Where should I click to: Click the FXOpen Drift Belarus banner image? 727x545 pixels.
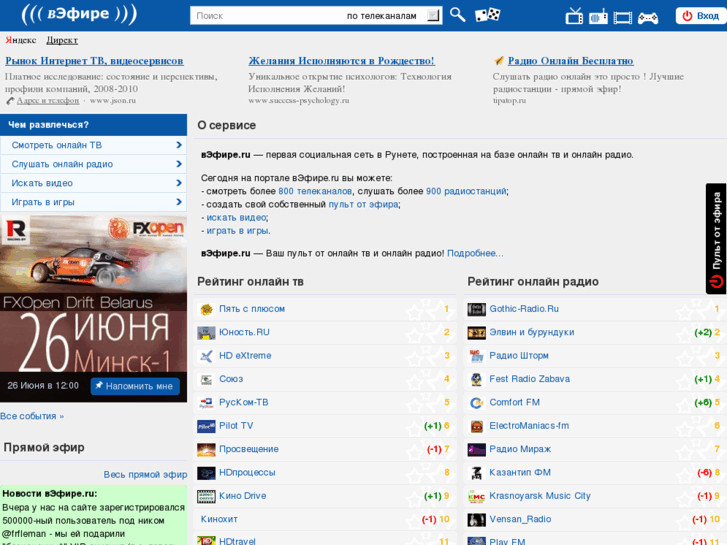pos(93,293)
